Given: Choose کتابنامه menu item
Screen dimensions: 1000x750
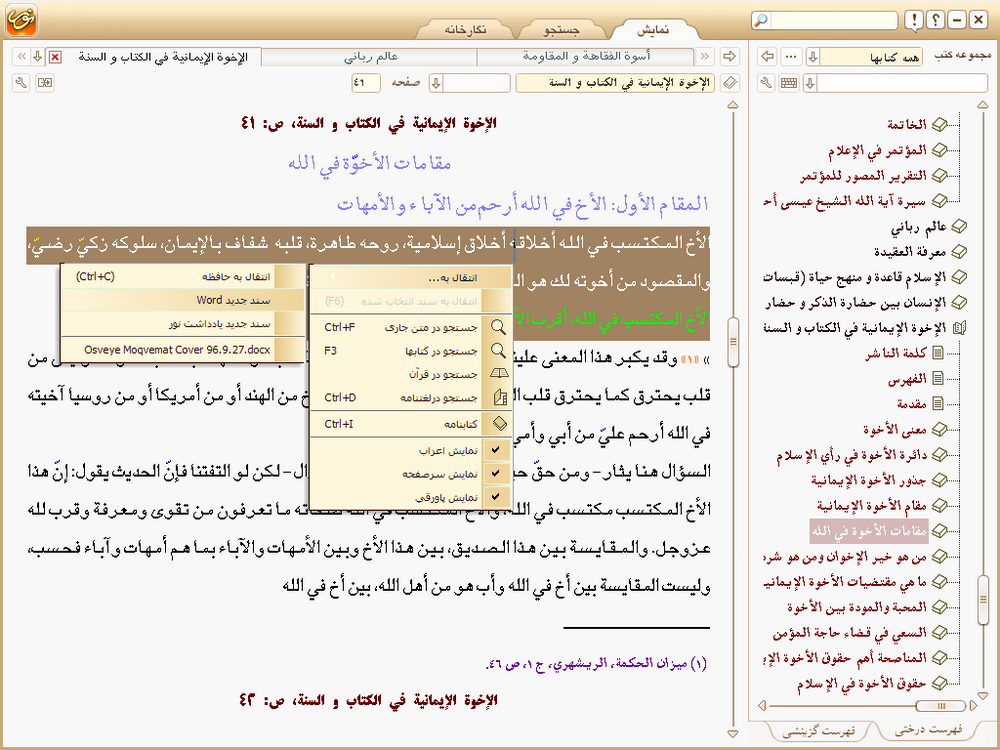Looking at the screenshot, I should [x=411, y=423].
